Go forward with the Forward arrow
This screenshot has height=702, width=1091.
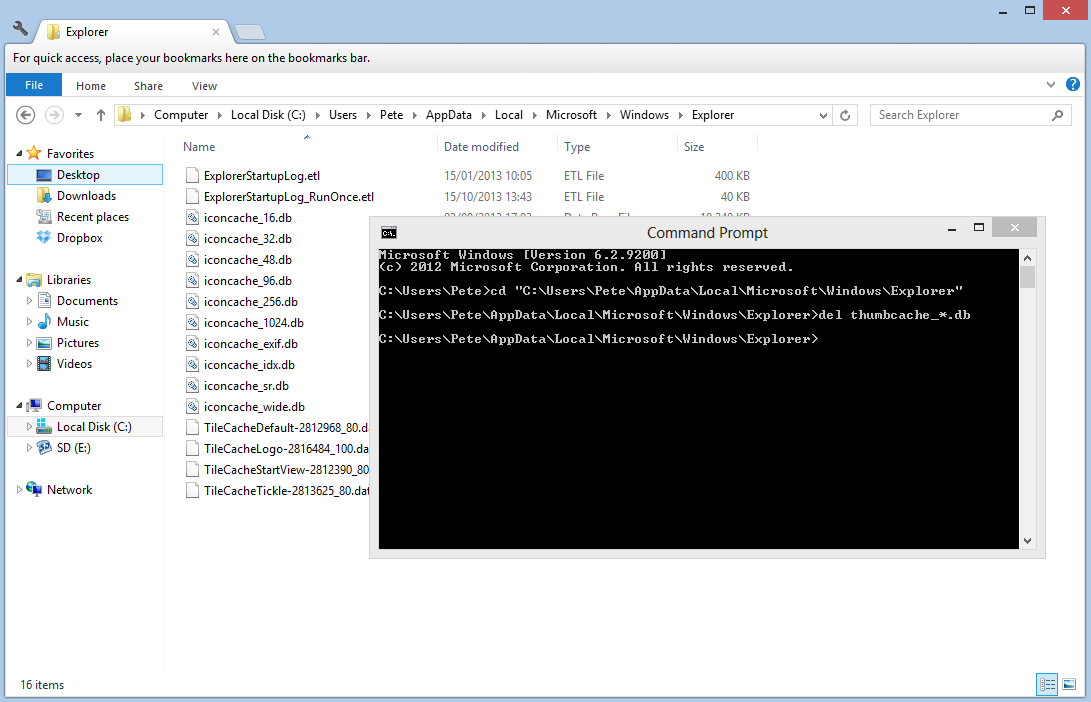[x=54, y=115]
